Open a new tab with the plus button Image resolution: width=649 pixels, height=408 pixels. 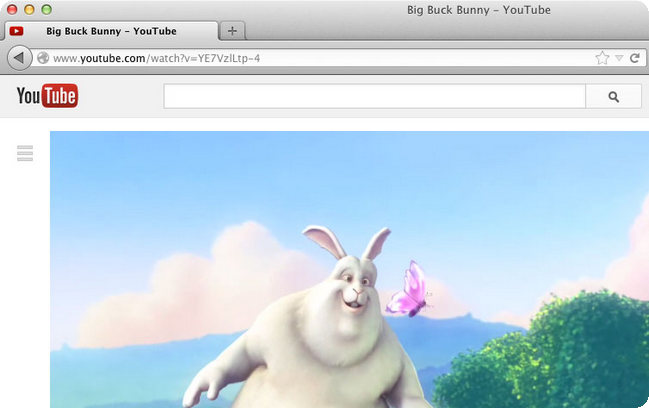pyautogui.click(x=232, y=31)
